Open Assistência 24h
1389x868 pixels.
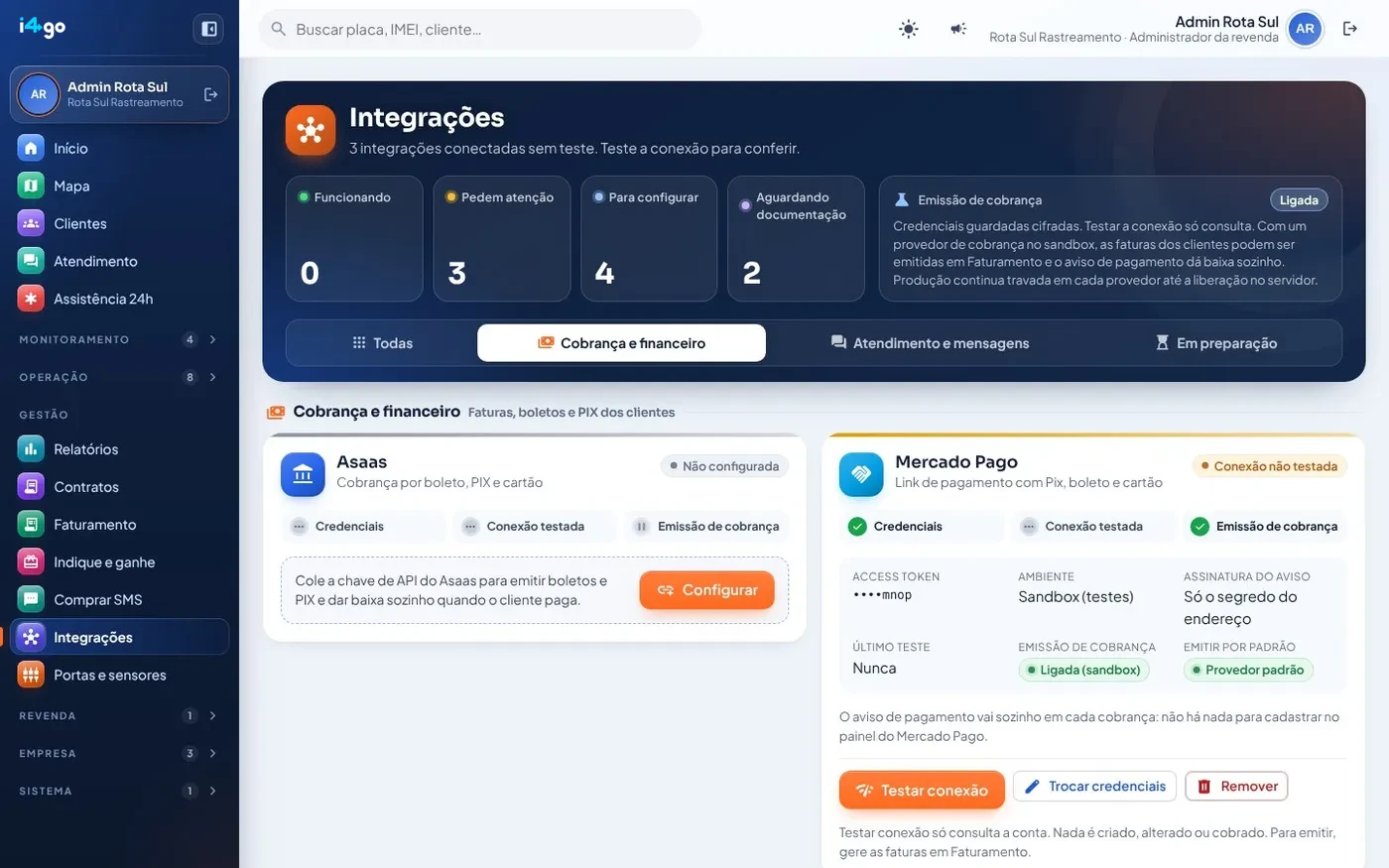coord(120,299)
